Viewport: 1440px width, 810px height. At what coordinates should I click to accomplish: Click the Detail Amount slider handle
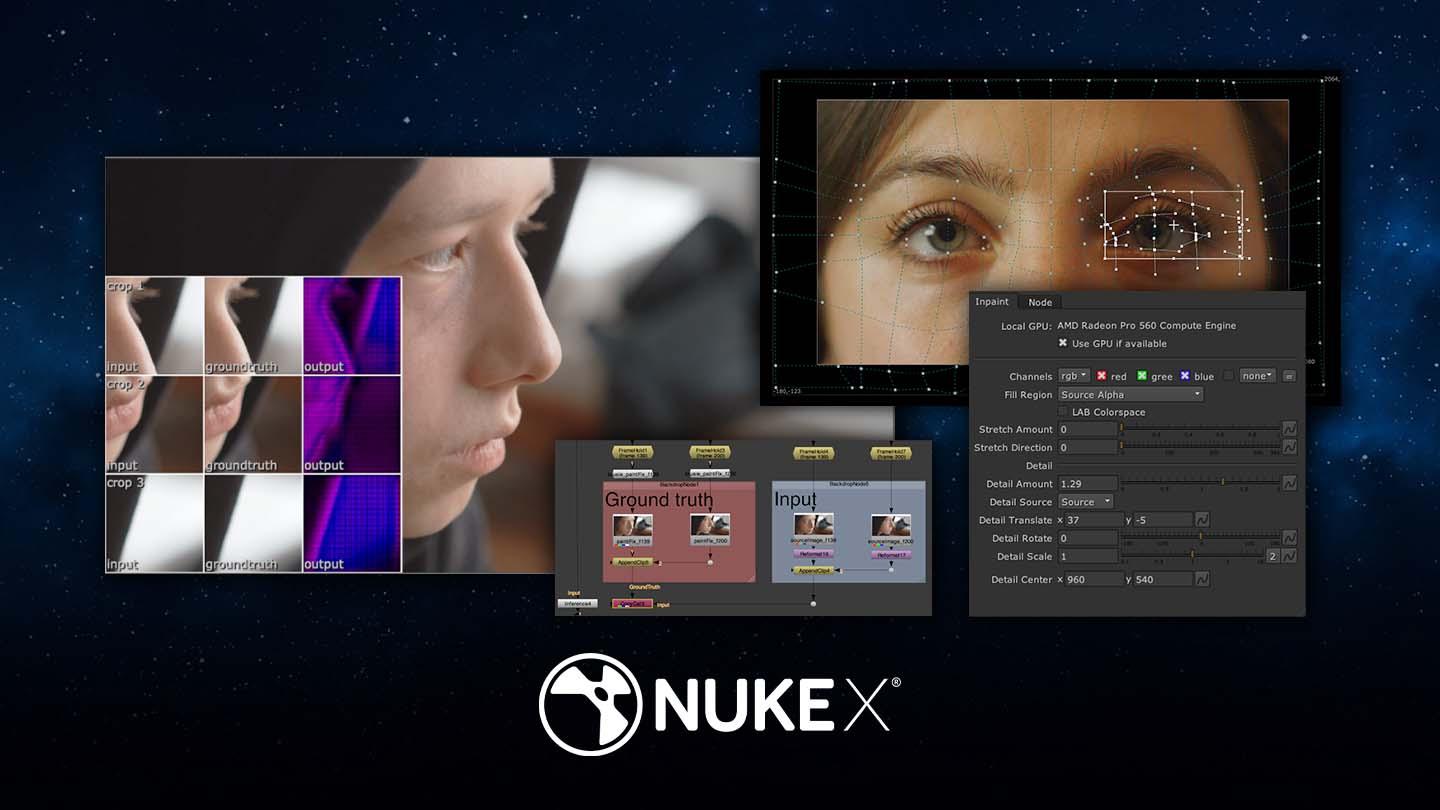coord(1224,481)
